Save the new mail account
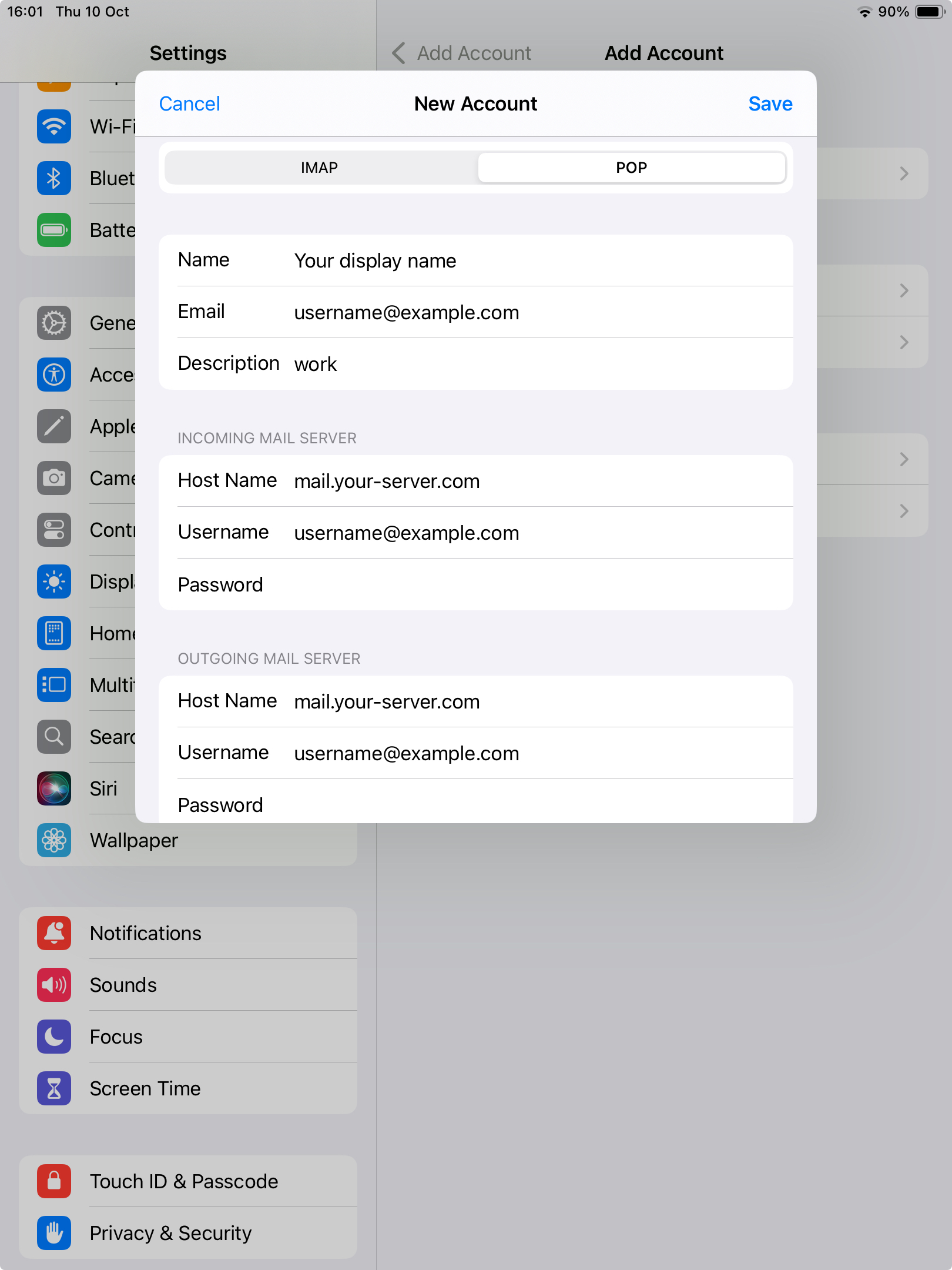The width and height of the screenshot is (952, 1270). click(x=770, y=103)
